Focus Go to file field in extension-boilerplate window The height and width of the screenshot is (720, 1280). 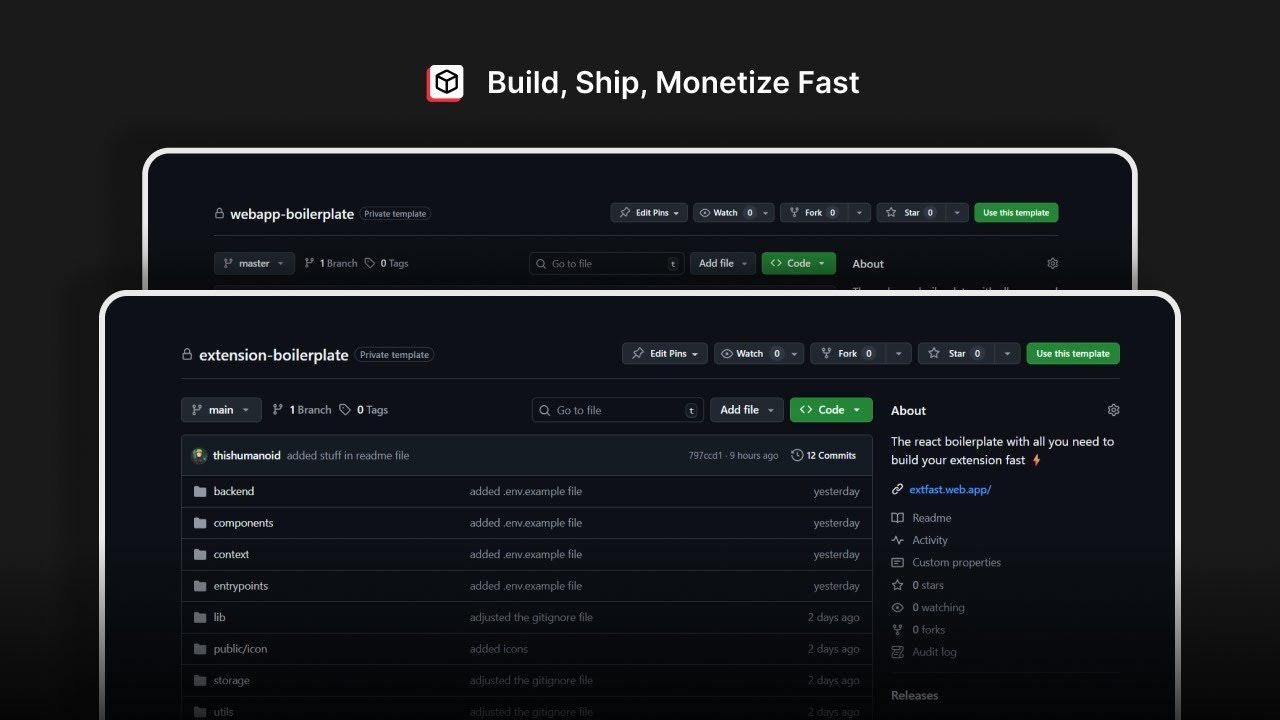pyautogui.click(x=618, y=410)
